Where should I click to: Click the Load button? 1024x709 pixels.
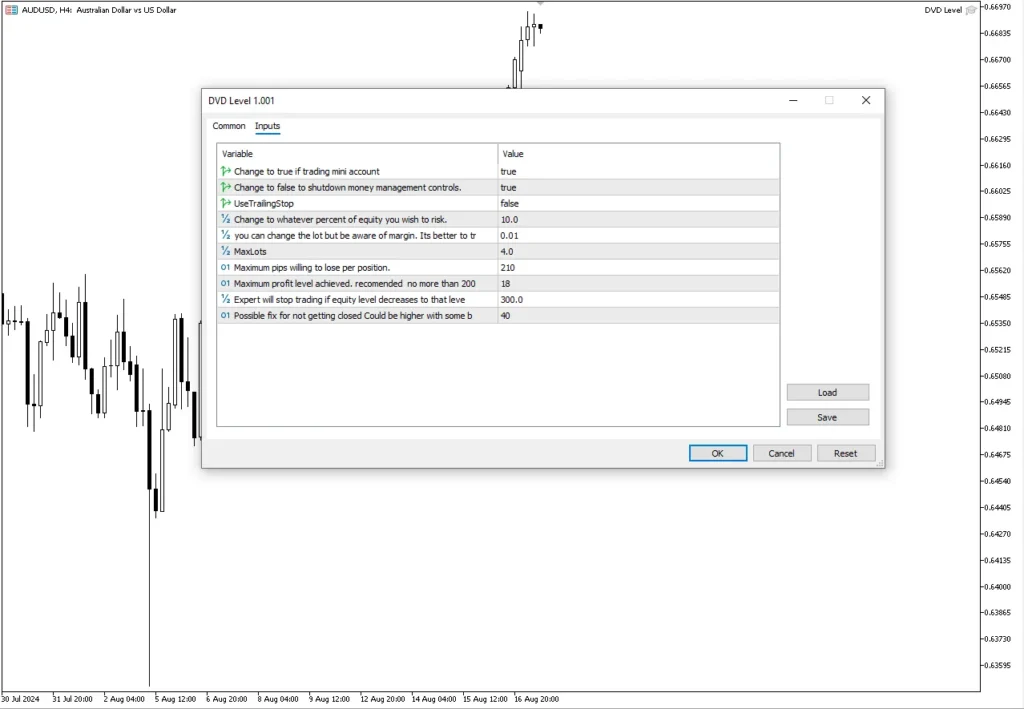pos(827,392)
